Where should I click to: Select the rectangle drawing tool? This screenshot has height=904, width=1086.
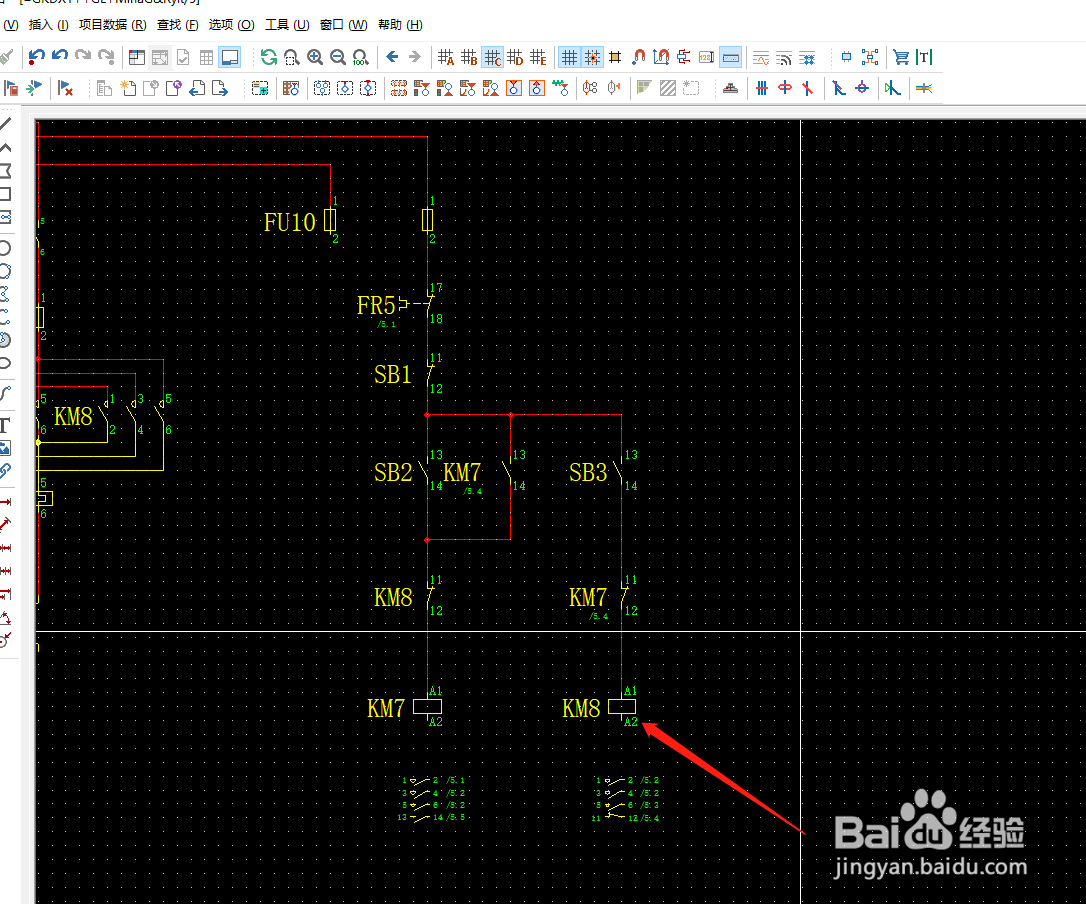6,195
